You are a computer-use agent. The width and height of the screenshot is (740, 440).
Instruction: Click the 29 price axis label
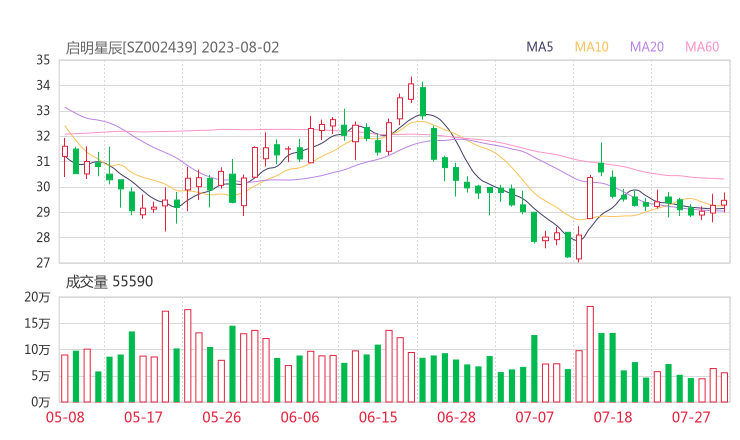43,212
